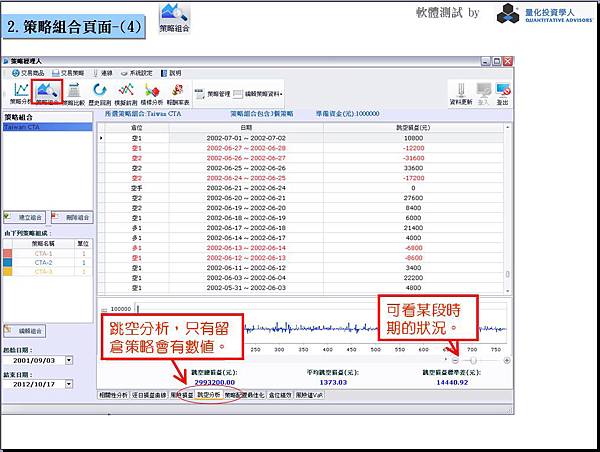Select the row dated 2002-06-21 ~ 2002-06-24
This screenshot has height=452, width=600.
pyautogui.click(x=301, y=188)
